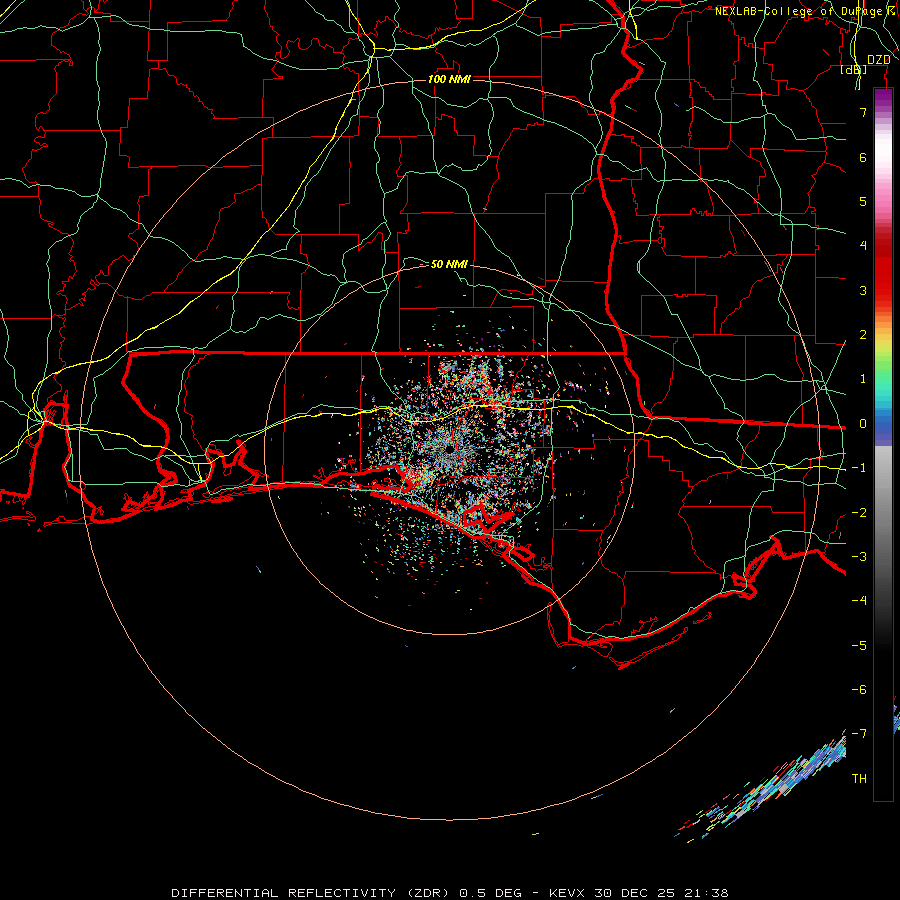Click the 0 value on the dB scale
The width and height of the screenshot is (900, 900).
click(863, 424)
